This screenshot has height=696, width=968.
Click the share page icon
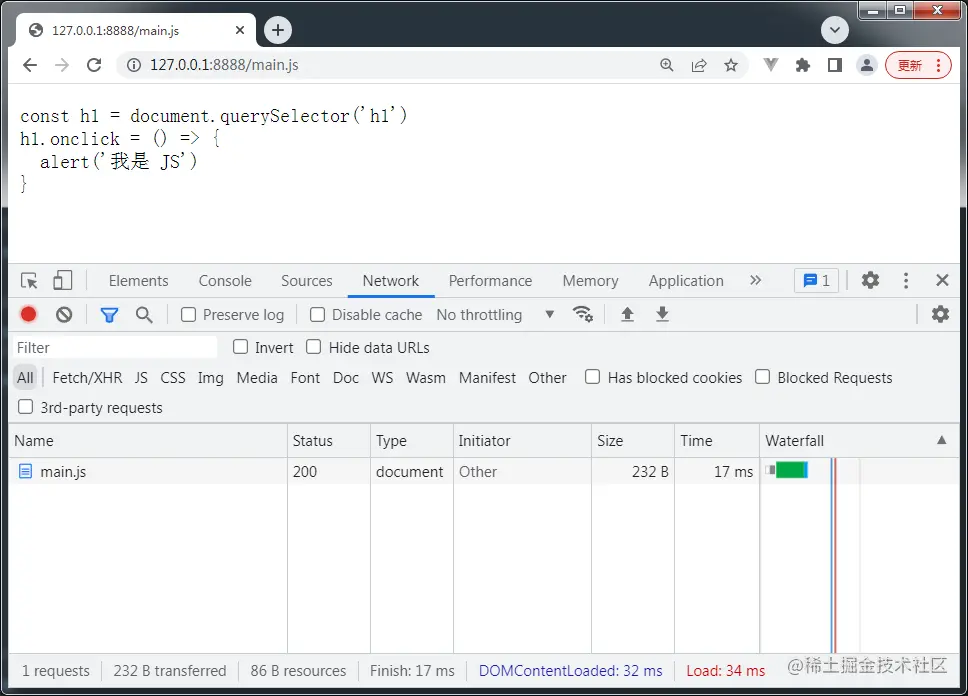click(699, 65)
